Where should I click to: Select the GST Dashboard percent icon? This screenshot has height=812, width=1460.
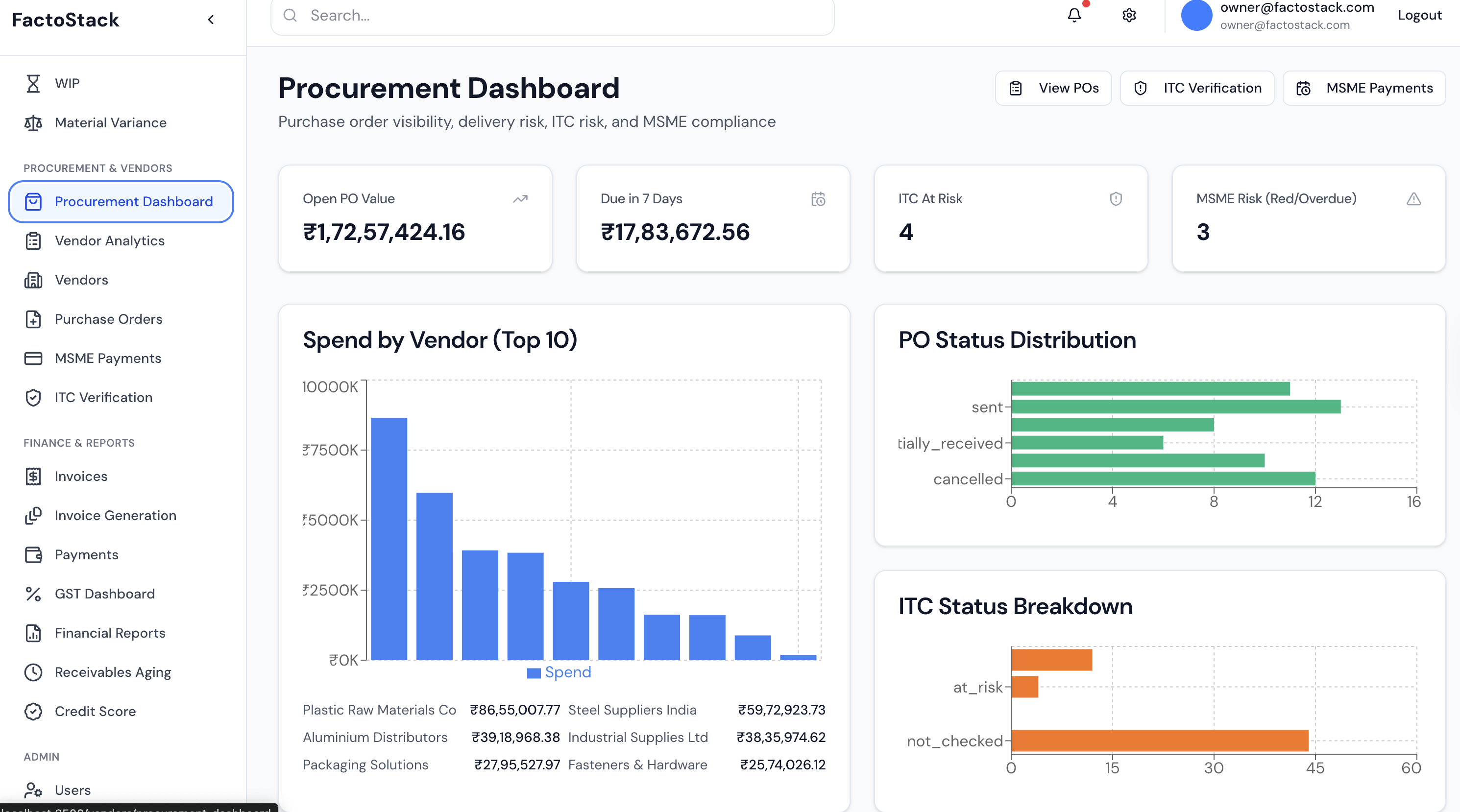click(33, 593)
